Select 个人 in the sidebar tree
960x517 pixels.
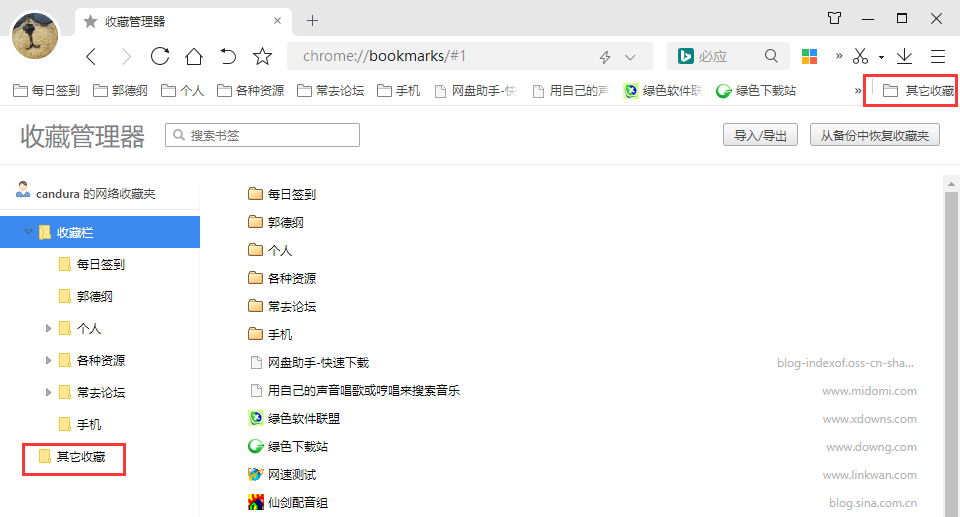(x=80, y=328)
